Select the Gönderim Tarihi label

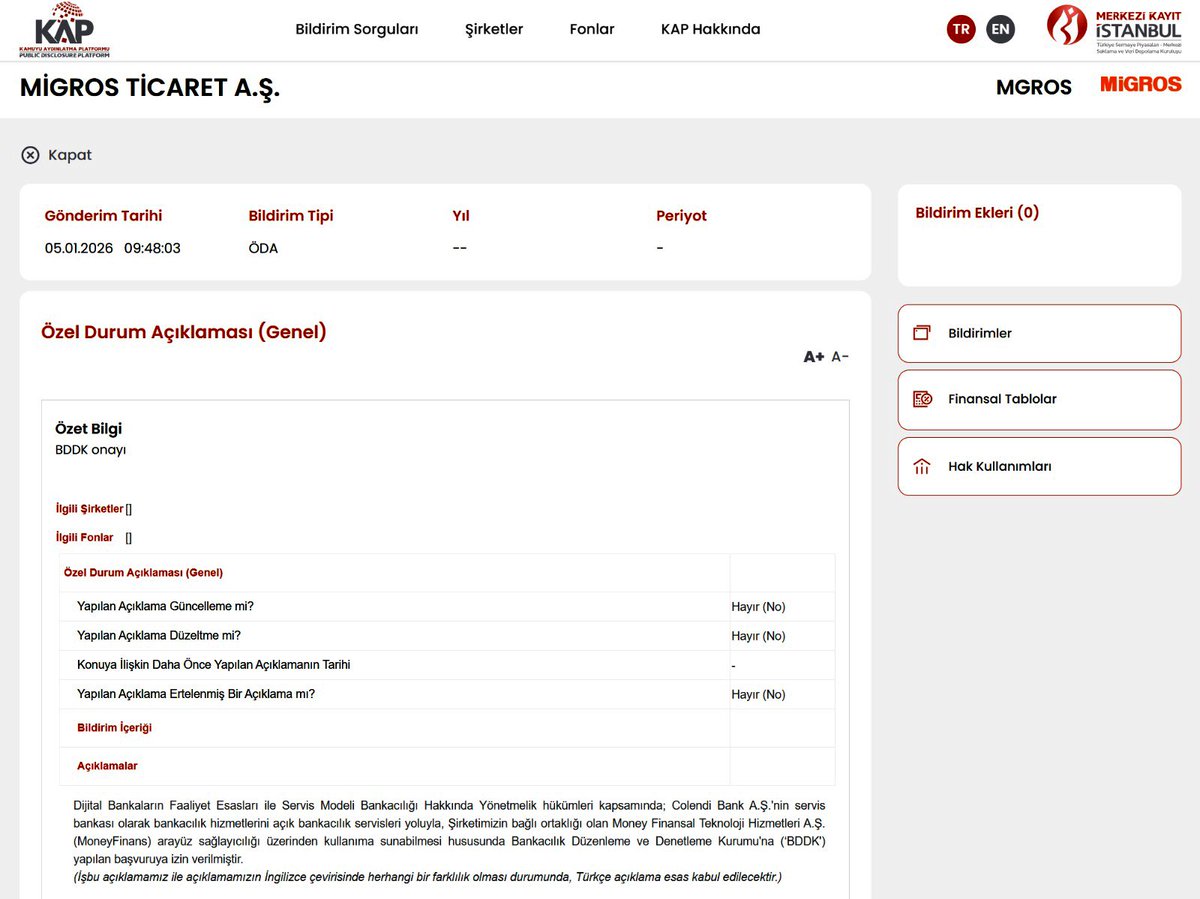[103, 216]
